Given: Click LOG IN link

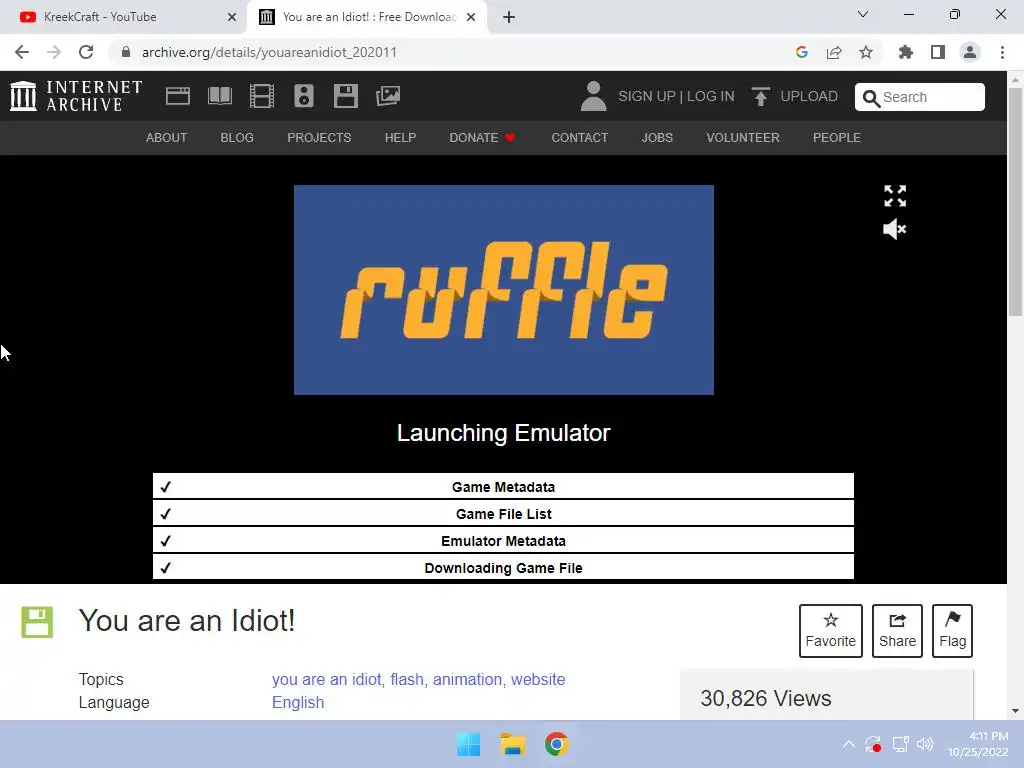Looking at the screenshot, I should tap(711, 96).
